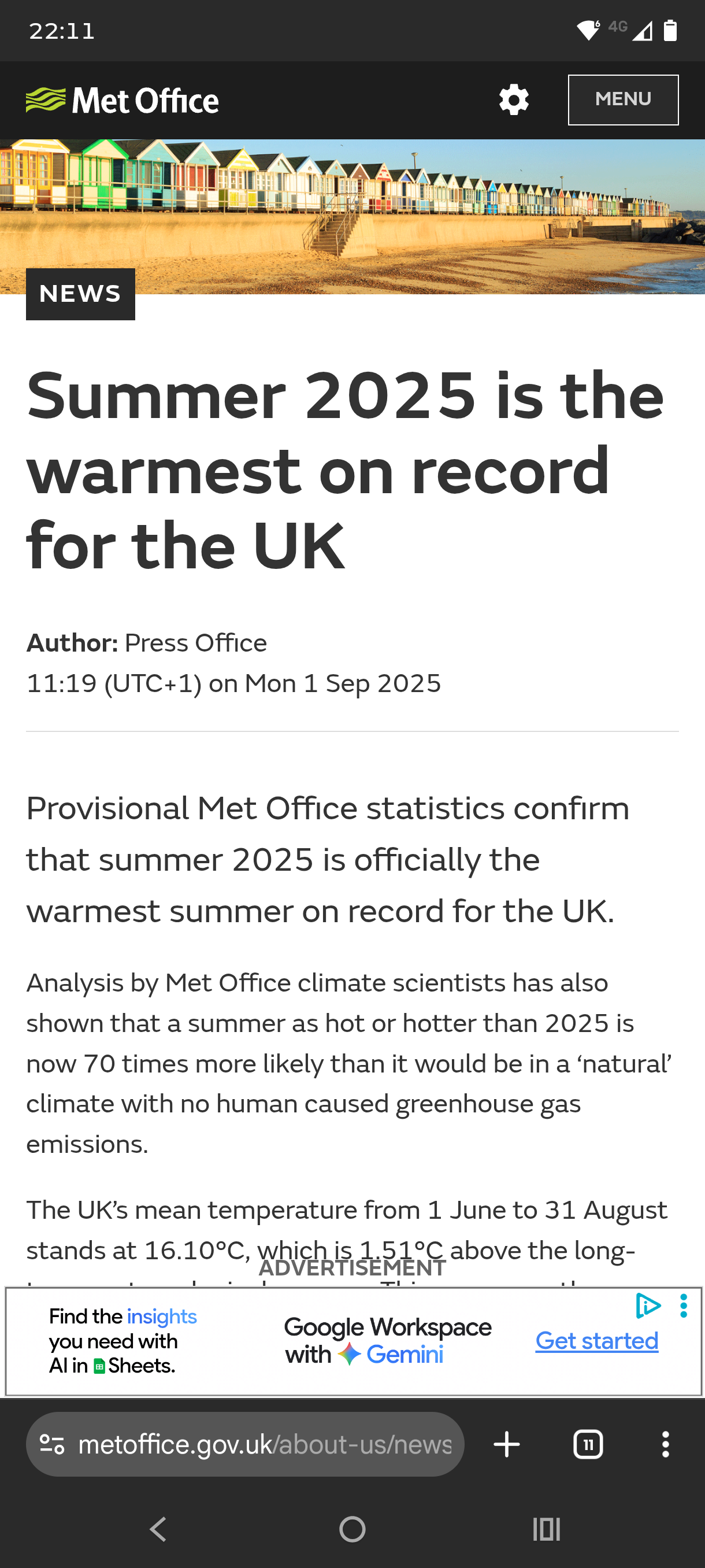Tap the battery icon in status bar
This screenshot has height=1568, width=705.
pos(670,31)
